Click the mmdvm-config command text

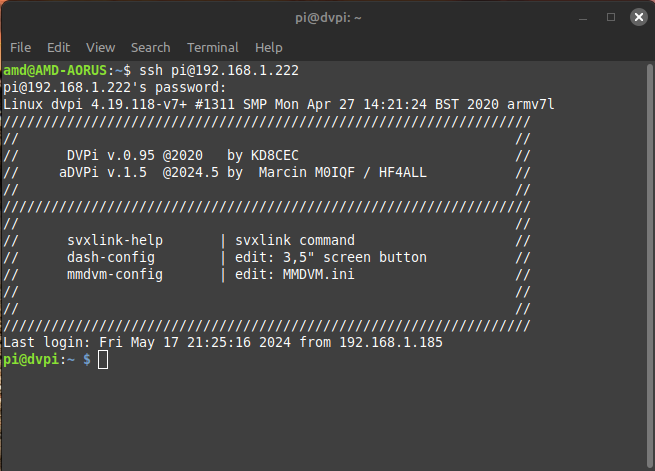coord(115,274)
